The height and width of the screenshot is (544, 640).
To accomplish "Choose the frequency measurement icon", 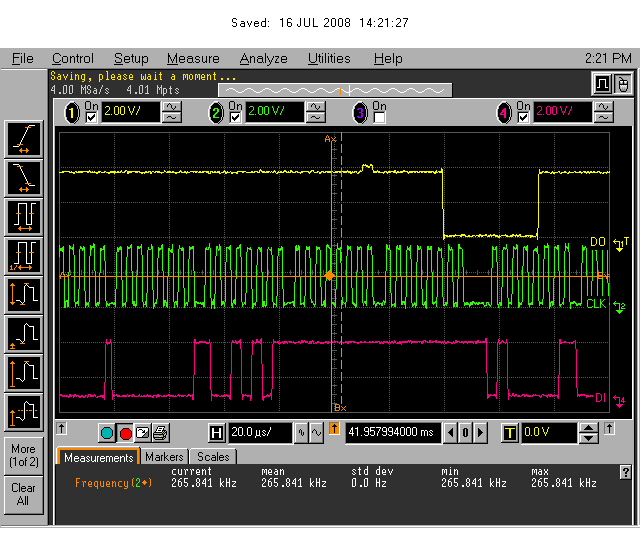I will click(x=24, y=256).
